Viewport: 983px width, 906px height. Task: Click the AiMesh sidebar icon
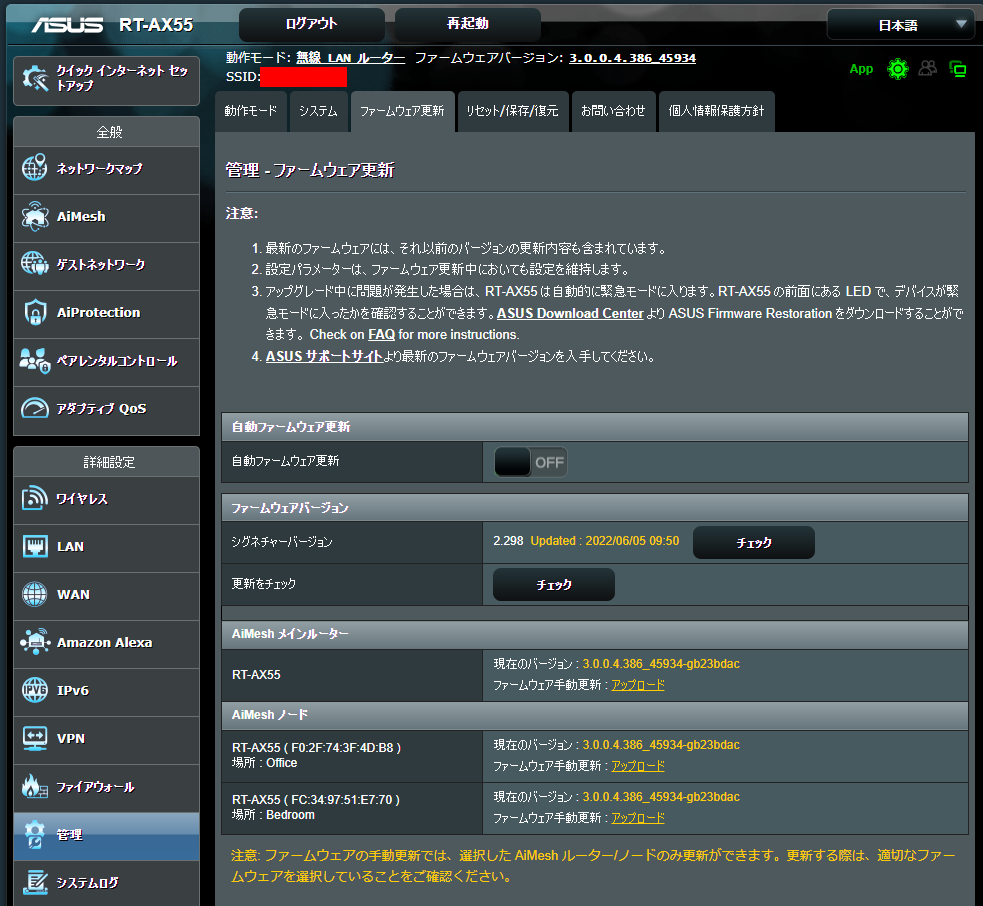point(34,216)
